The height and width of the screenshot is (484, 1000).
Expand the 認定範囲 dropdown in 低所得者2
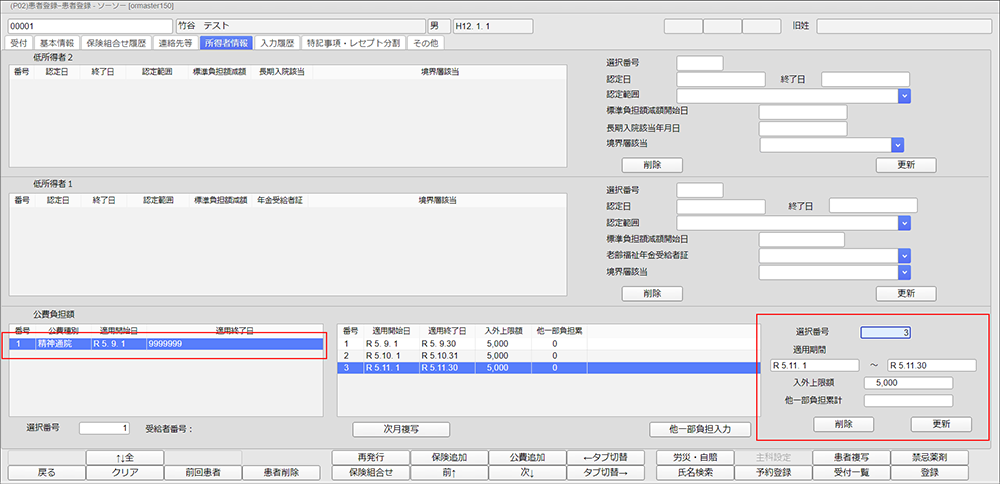tap(903, 96)
